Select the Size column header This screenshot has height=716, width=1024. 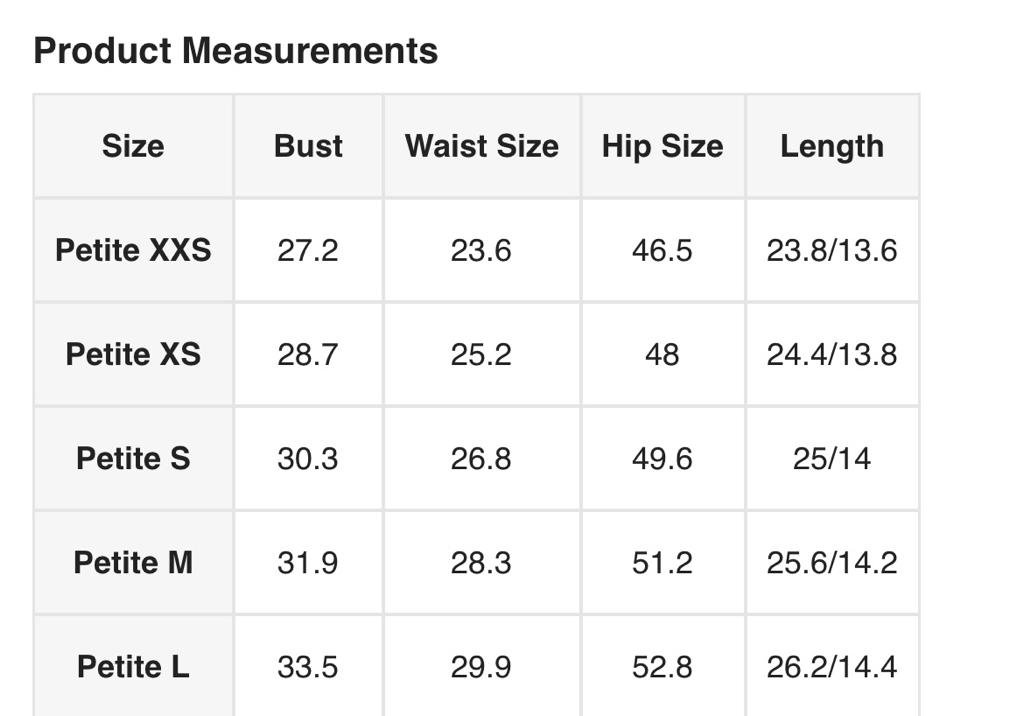tap(133, 146)
